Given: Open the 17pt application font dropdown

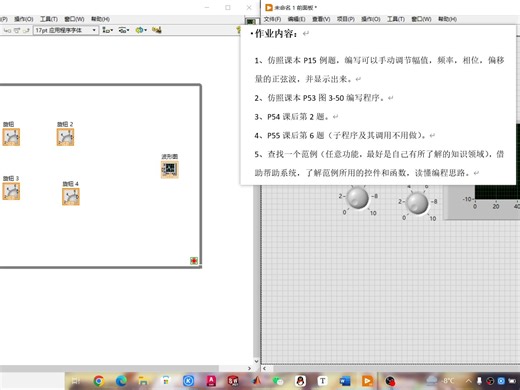Looking at the screenshot, I should [65, 30].
